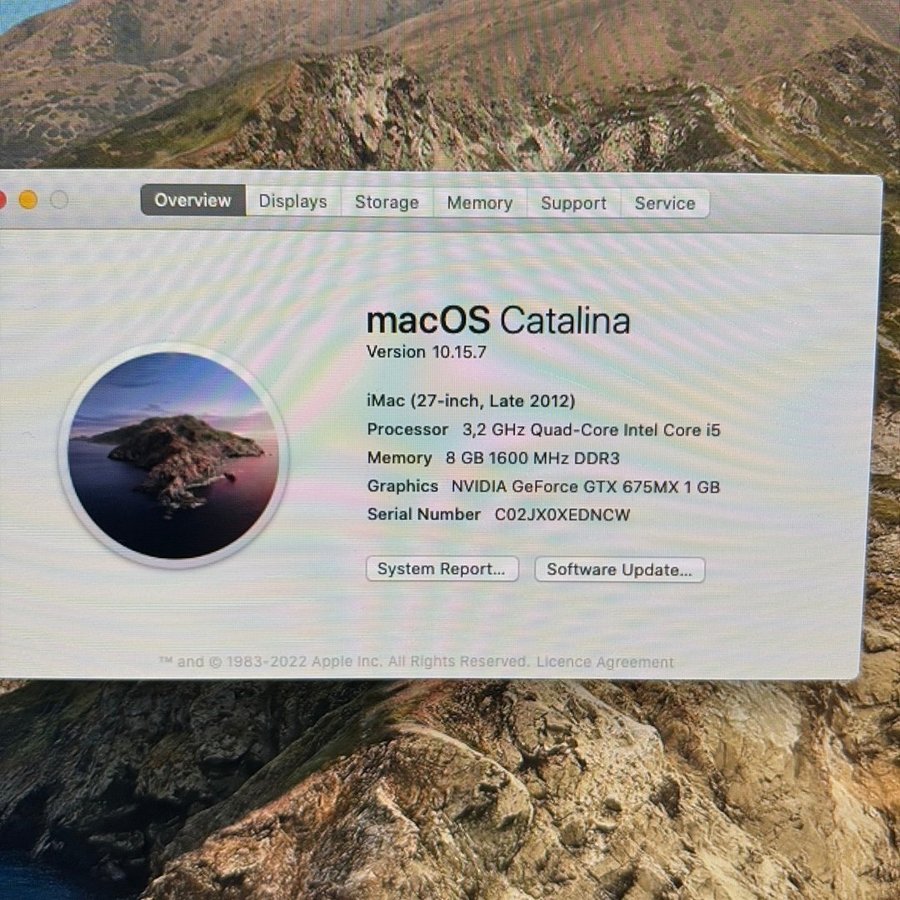Screen dimensions: 900x900
Task: Select the Storage tab
Action: [x=386, y=202]
